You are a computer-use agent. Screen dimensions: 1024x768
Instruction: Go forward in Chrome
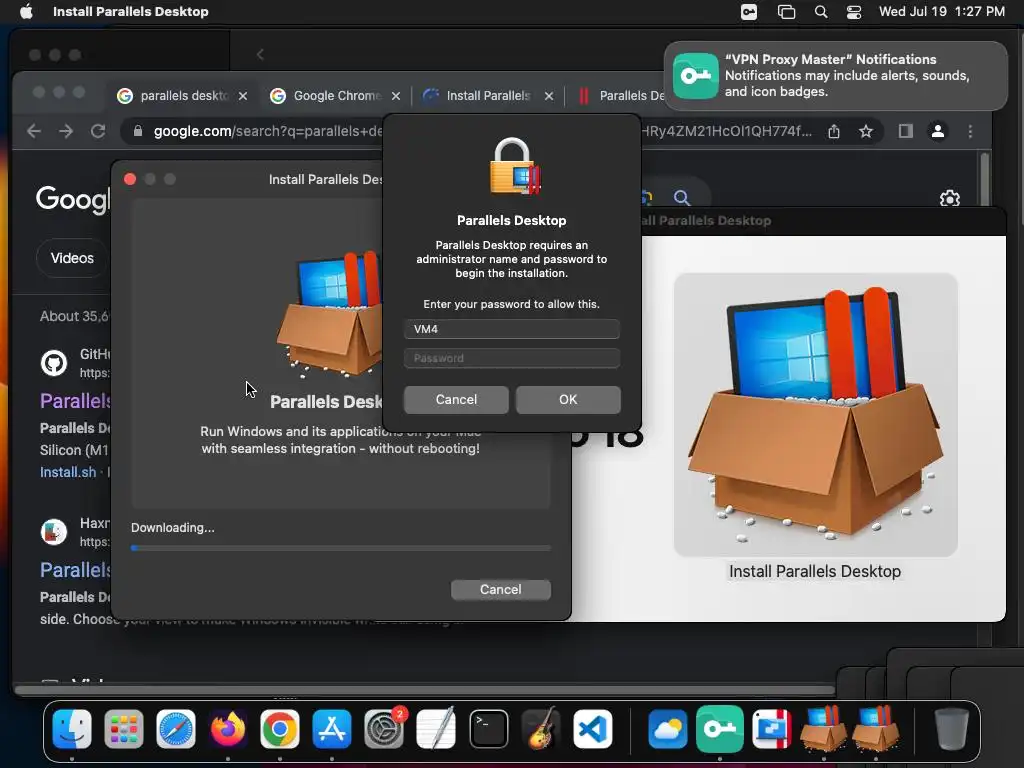click(x=66, y=131)
